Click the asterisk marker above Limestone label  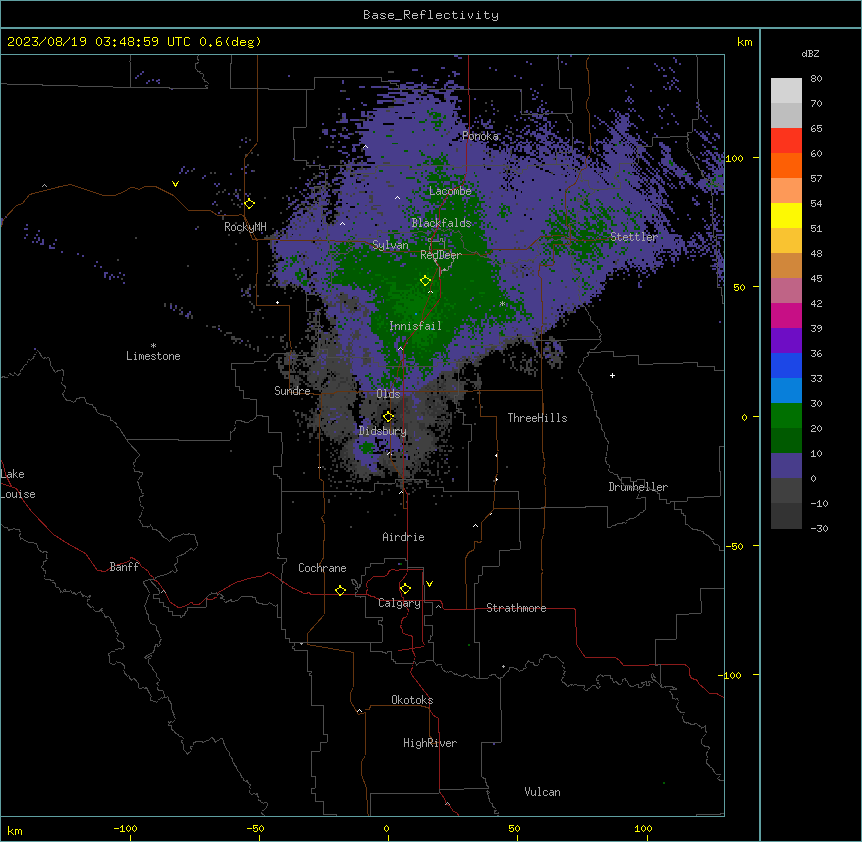click(x=153, y=346)
